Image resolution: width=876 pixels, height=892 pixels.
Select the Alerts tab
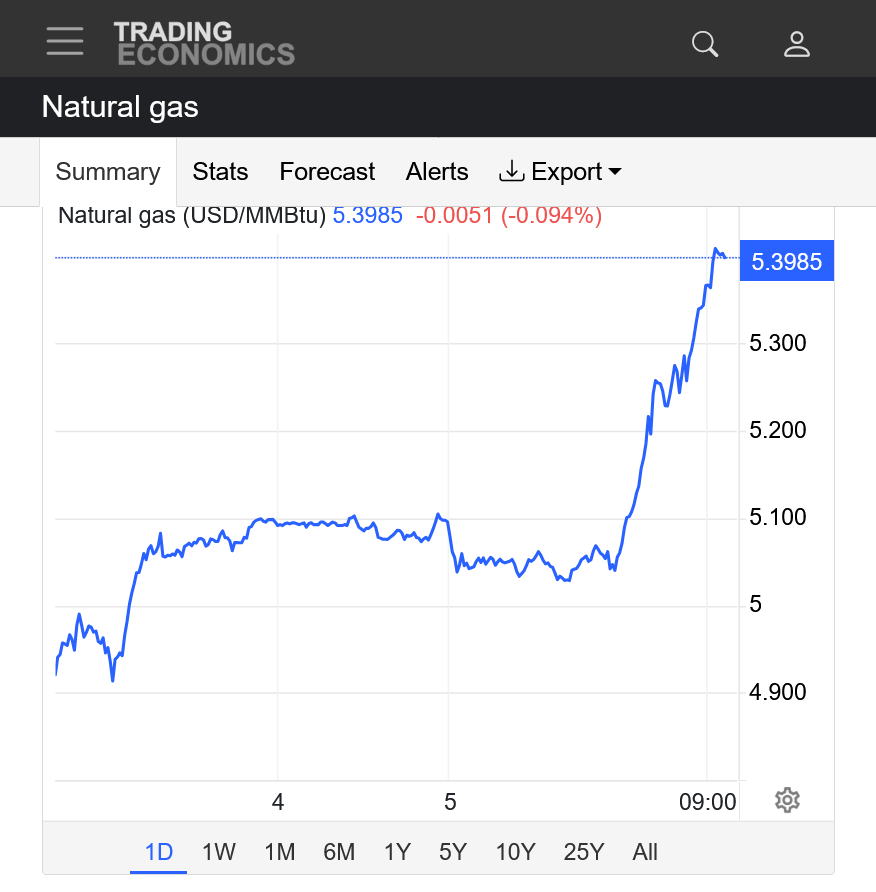(x=437, y=172)
